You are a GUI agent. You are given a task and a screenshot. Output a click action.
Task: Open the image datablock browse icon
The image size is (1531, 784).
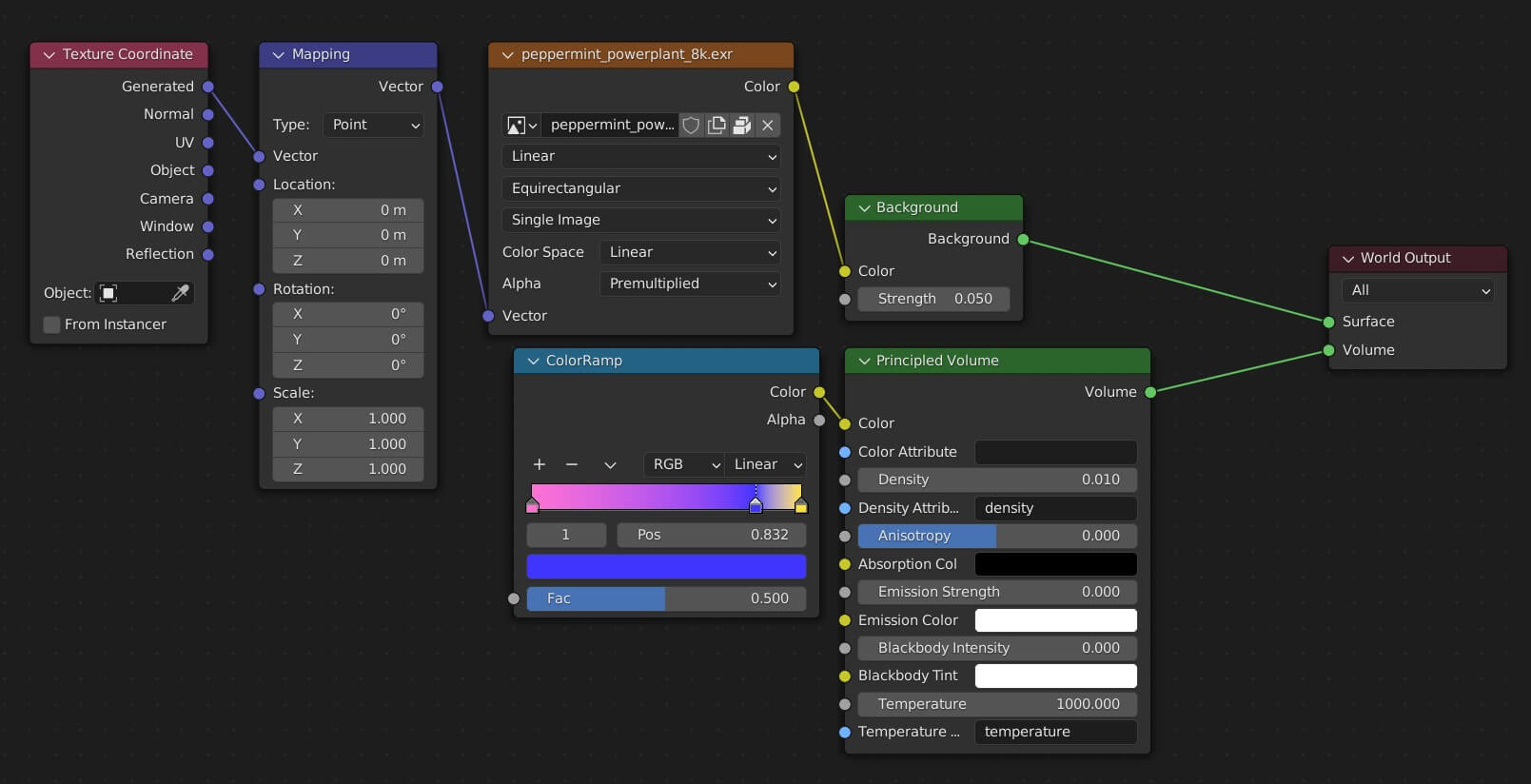point(521,126)
